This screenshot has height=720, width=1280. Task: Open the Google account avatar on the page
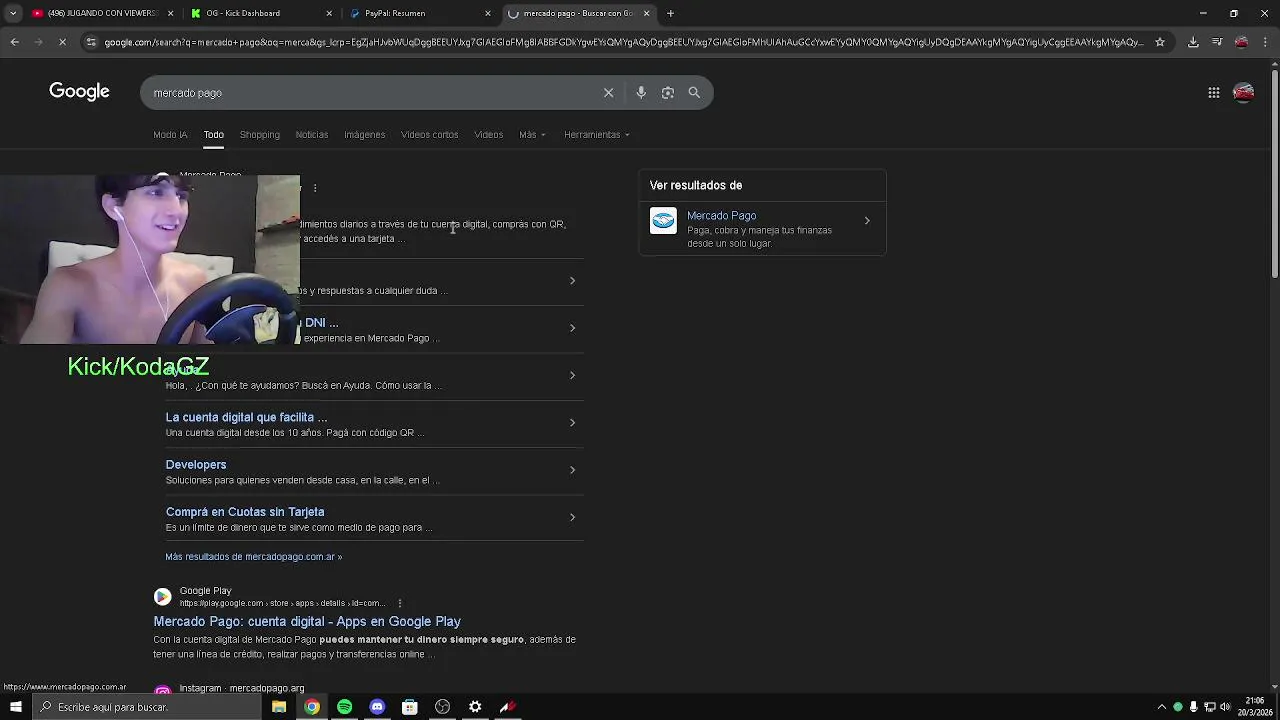1244,93
